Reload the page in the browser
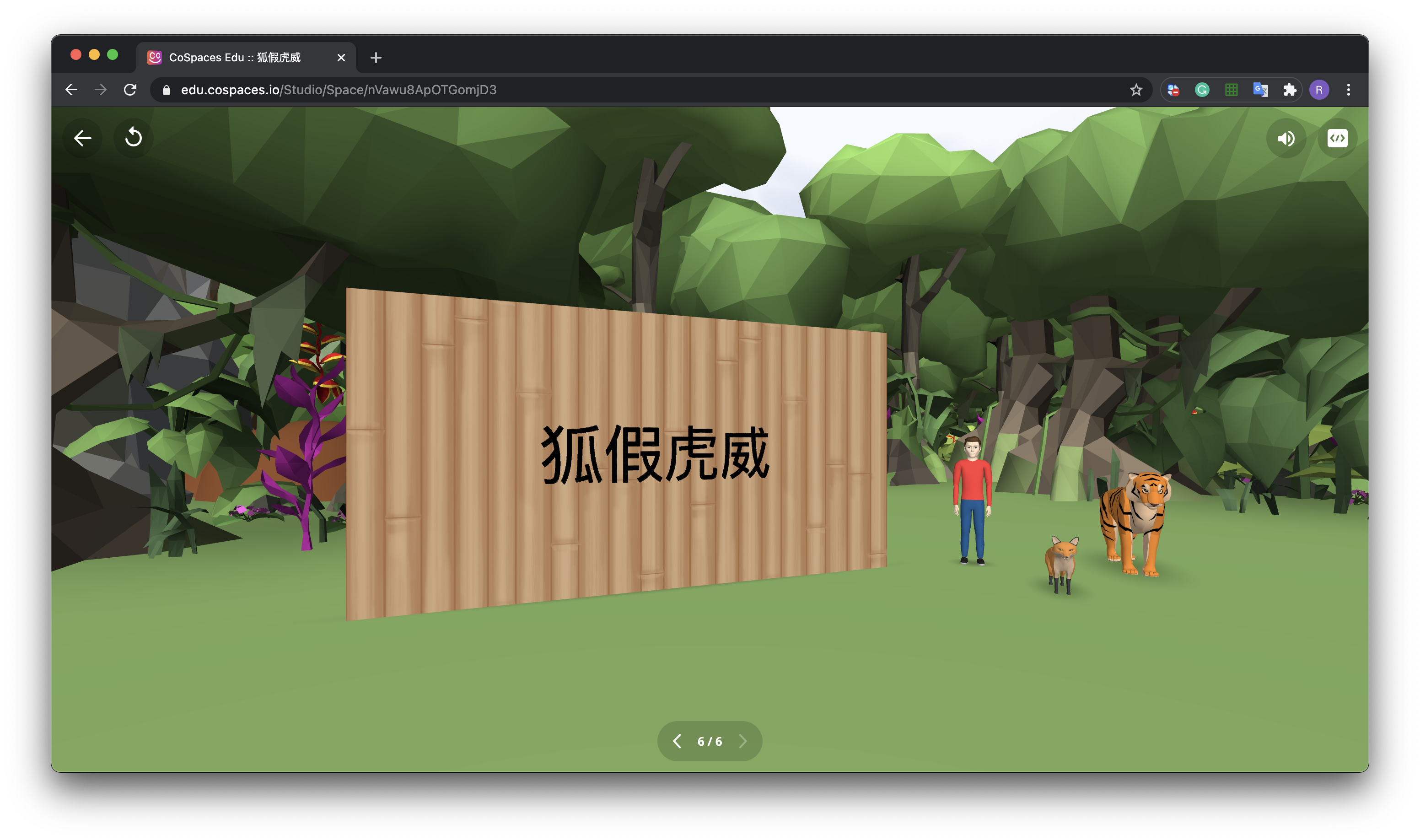 tap(130, 90)
